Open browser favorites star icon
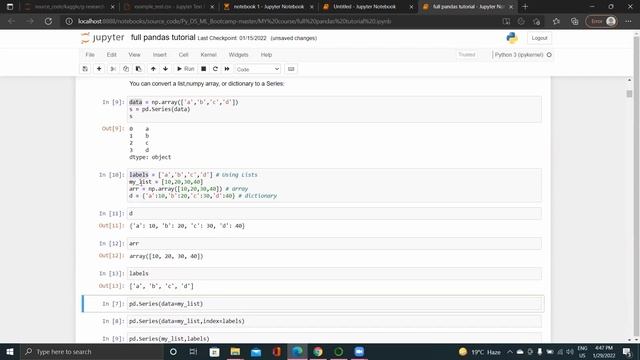The height and width of the screenshot is (360, 640). click(x=556, y=21)
